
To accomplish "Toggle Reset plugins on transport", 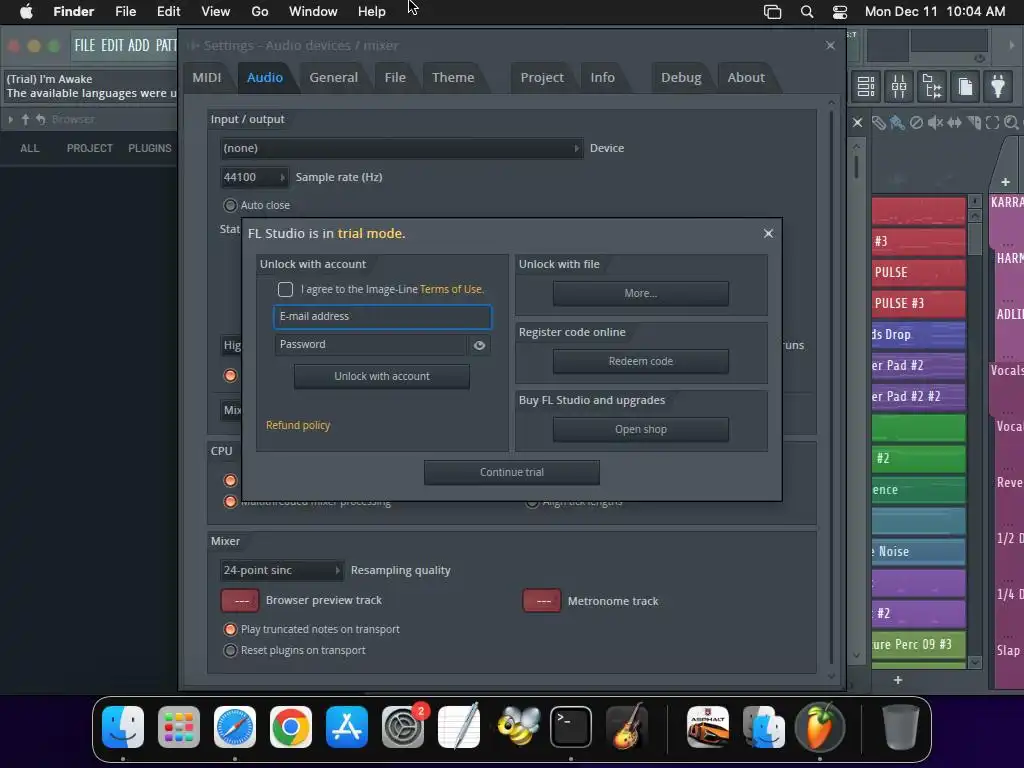I will pyautogui.click(x=230, y=650).
